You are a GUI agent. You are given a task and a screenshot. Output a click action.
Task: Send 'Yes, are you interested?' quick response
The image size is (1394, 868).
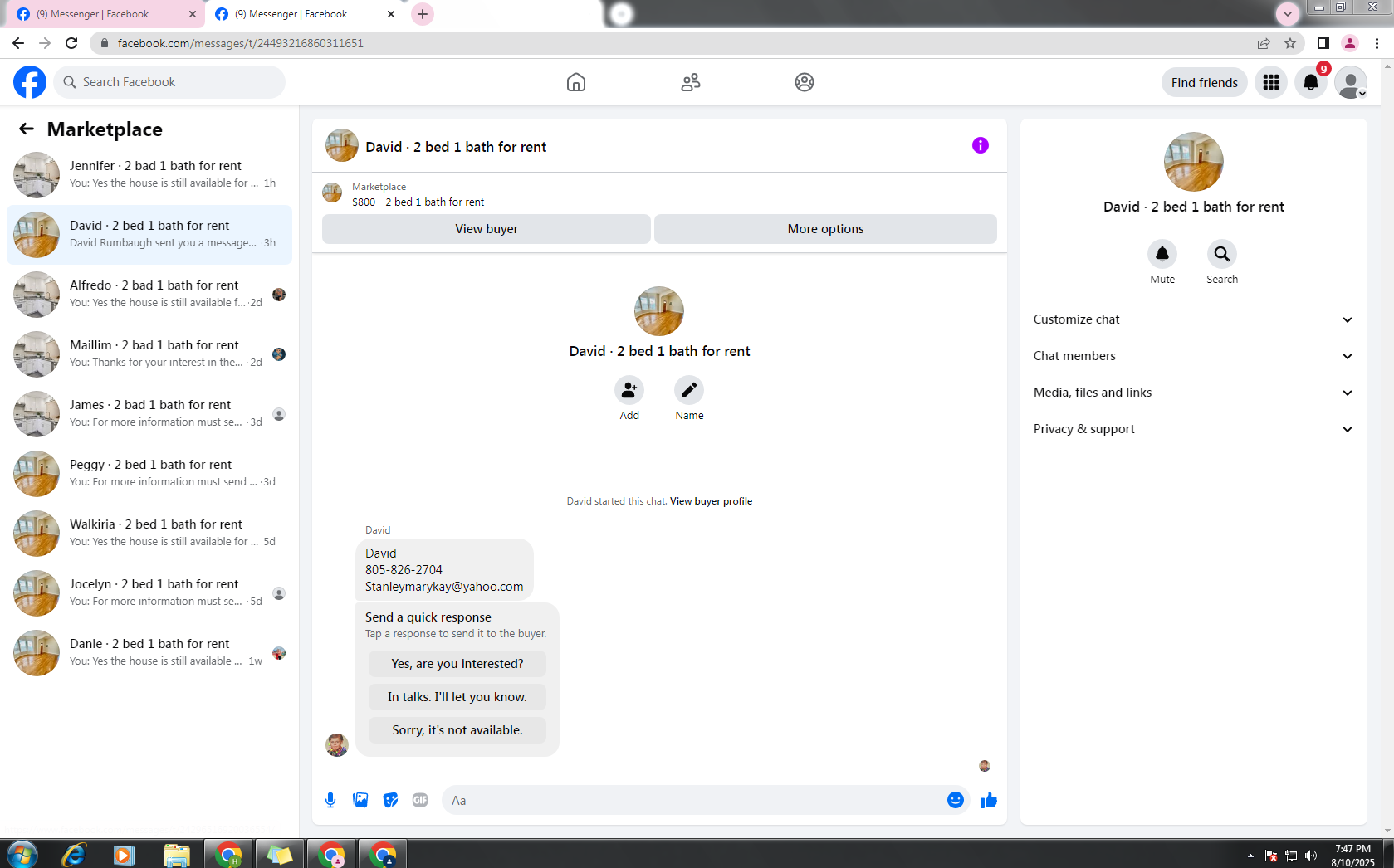click(457, 664)
